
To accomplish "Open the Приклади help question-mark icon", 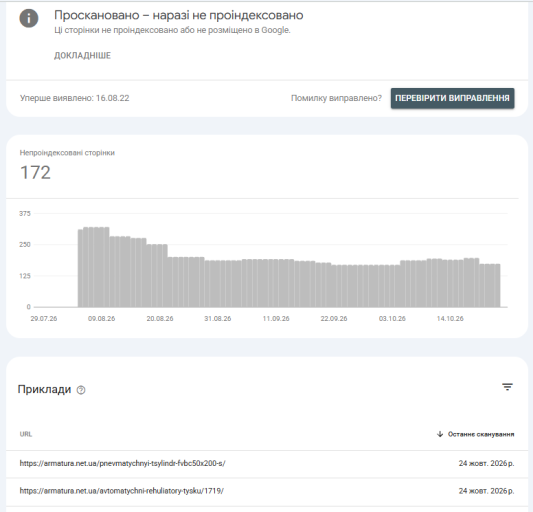I will 81,390.
